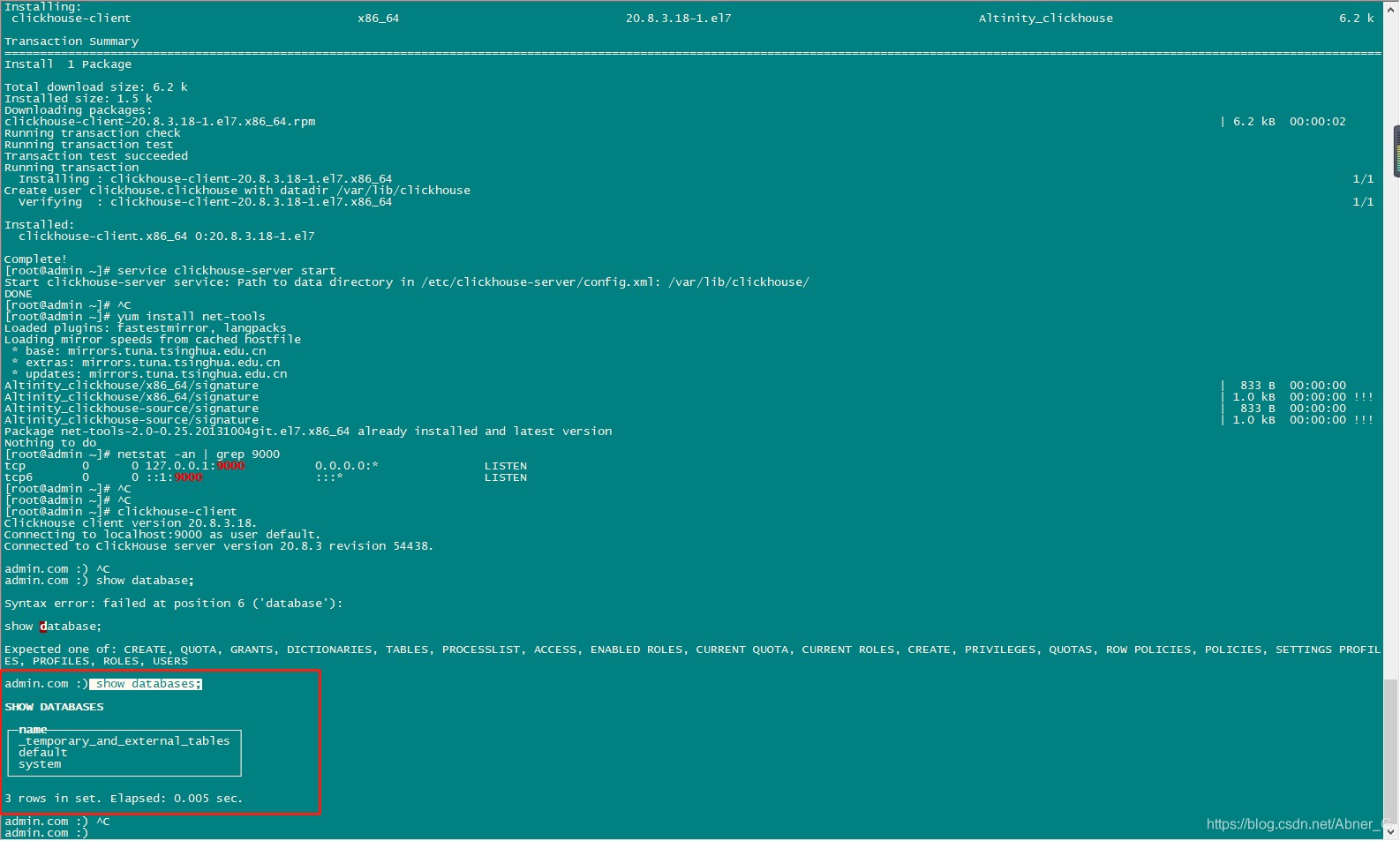Click 'Installed size: 1.5 k' line

click(79, 99)
